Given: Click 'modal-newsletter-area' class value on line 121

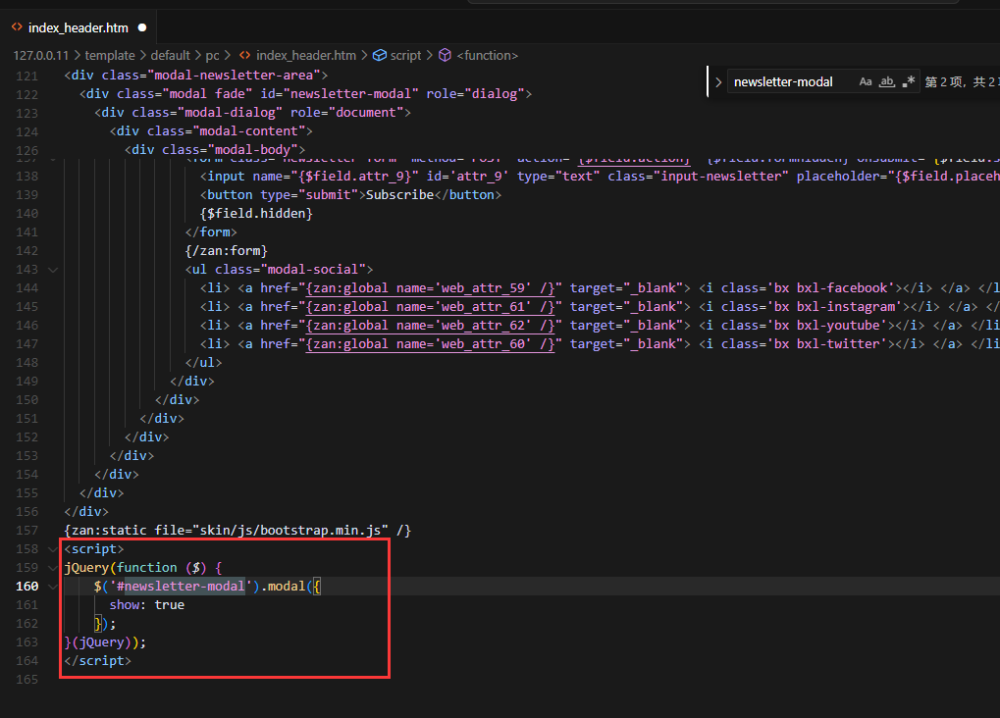Looking at the screenshot, I should point(233,75).
